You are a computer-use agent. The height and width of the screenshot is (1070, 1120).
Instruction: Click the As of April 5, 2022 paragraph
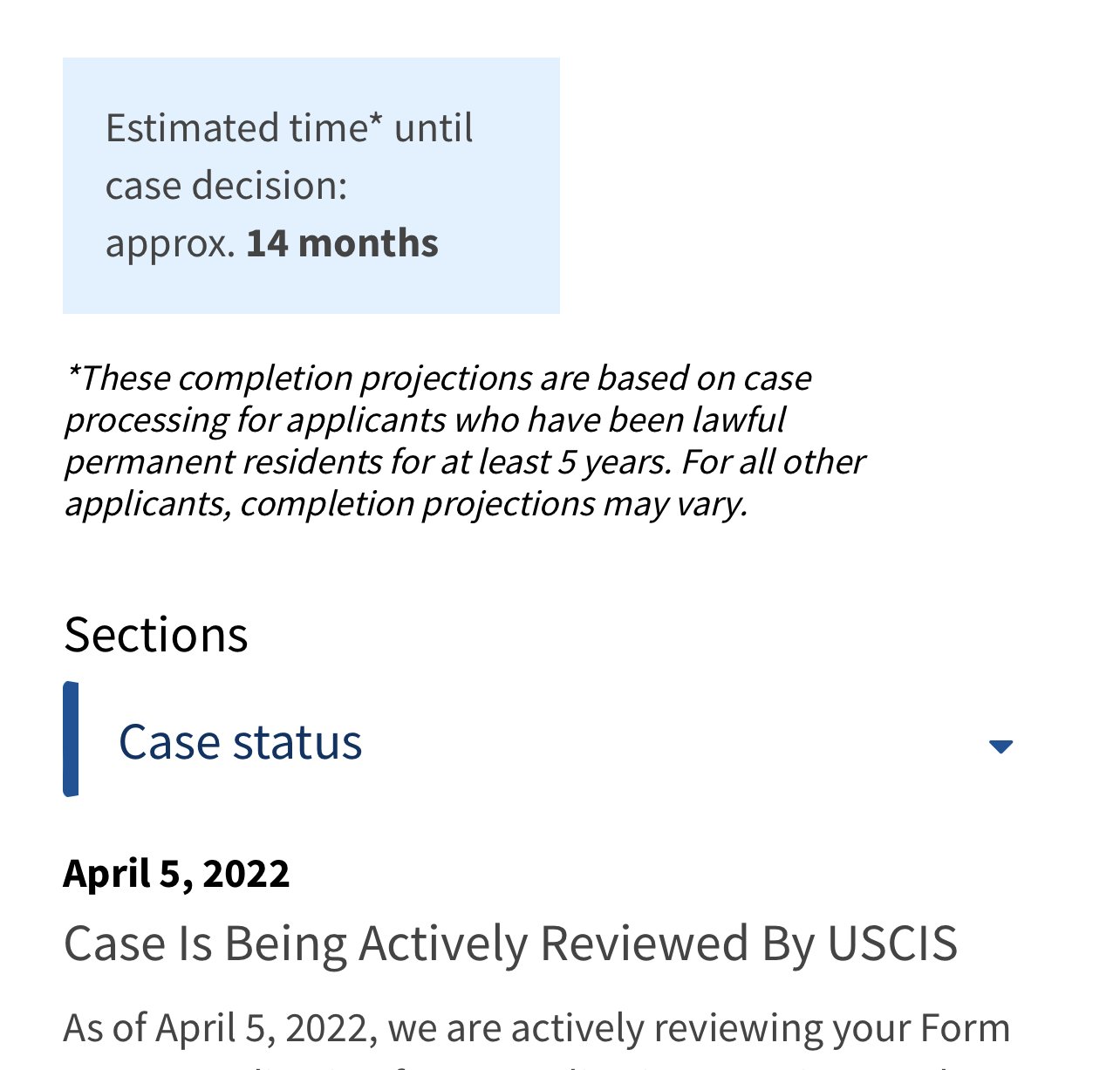pos(537,1028)
